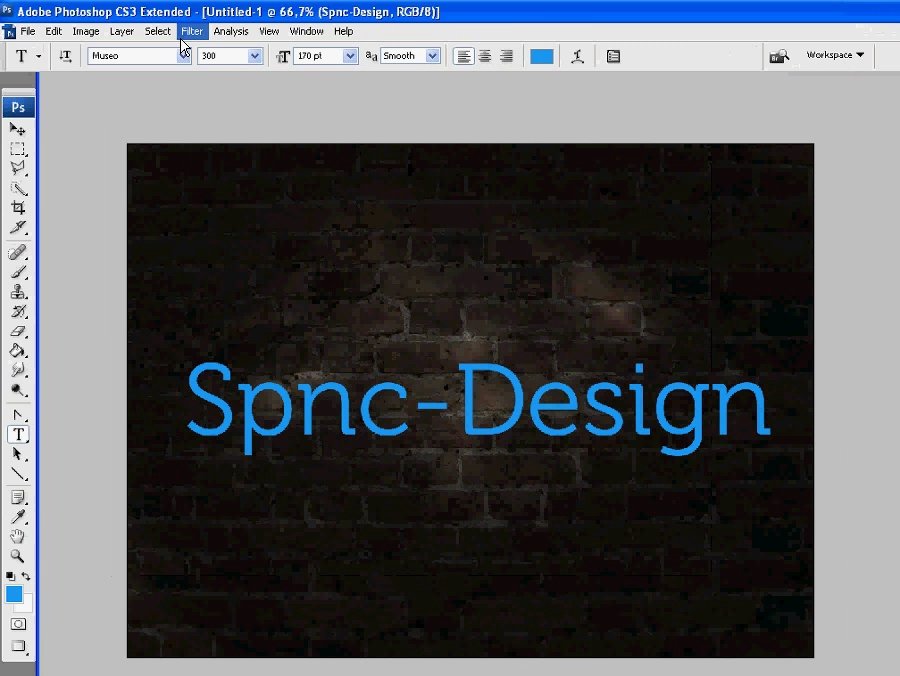This screenshot has height=676, width=900.
Task: Open the Edit menu
Action: tap(53, 32)
